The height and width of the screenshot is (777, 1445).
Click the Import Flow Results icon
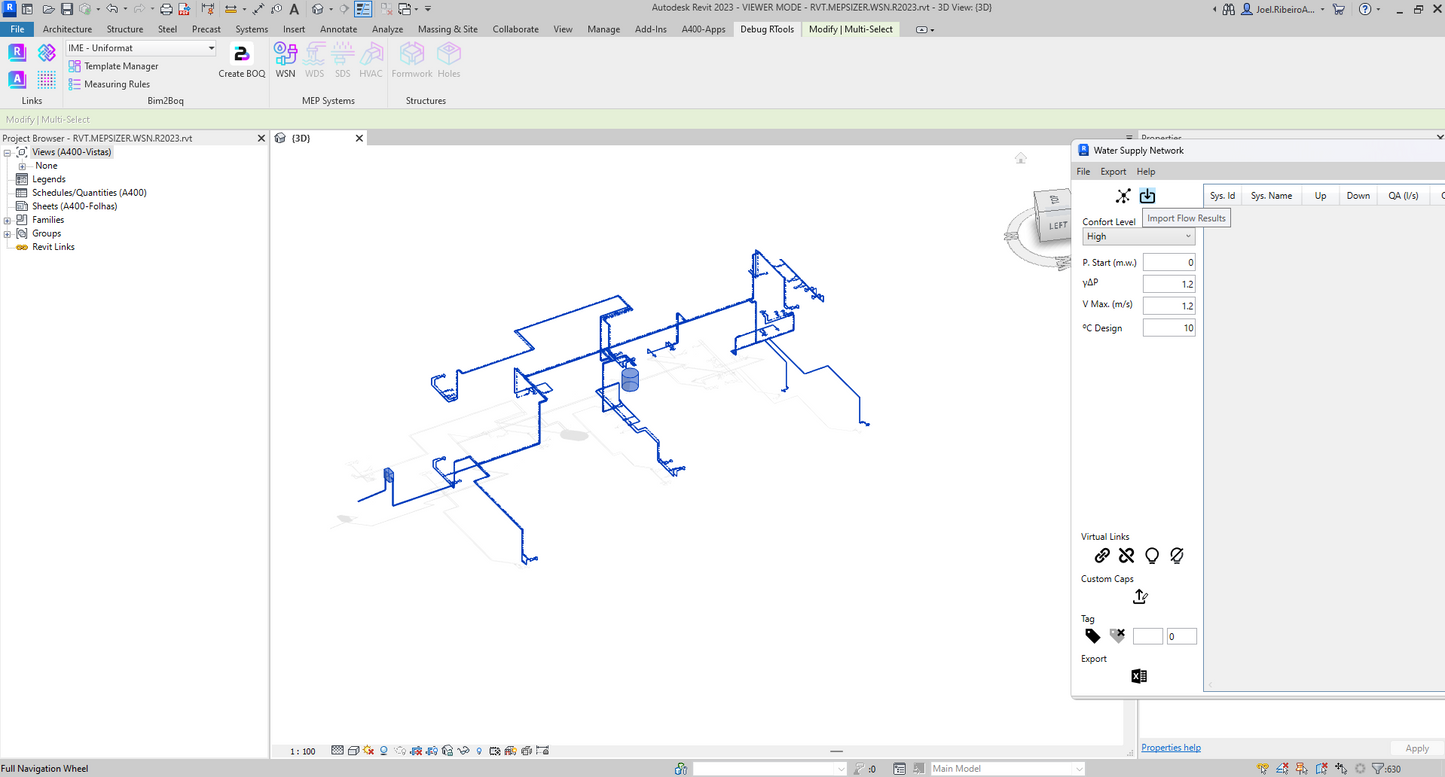[x=1147, y=196]
